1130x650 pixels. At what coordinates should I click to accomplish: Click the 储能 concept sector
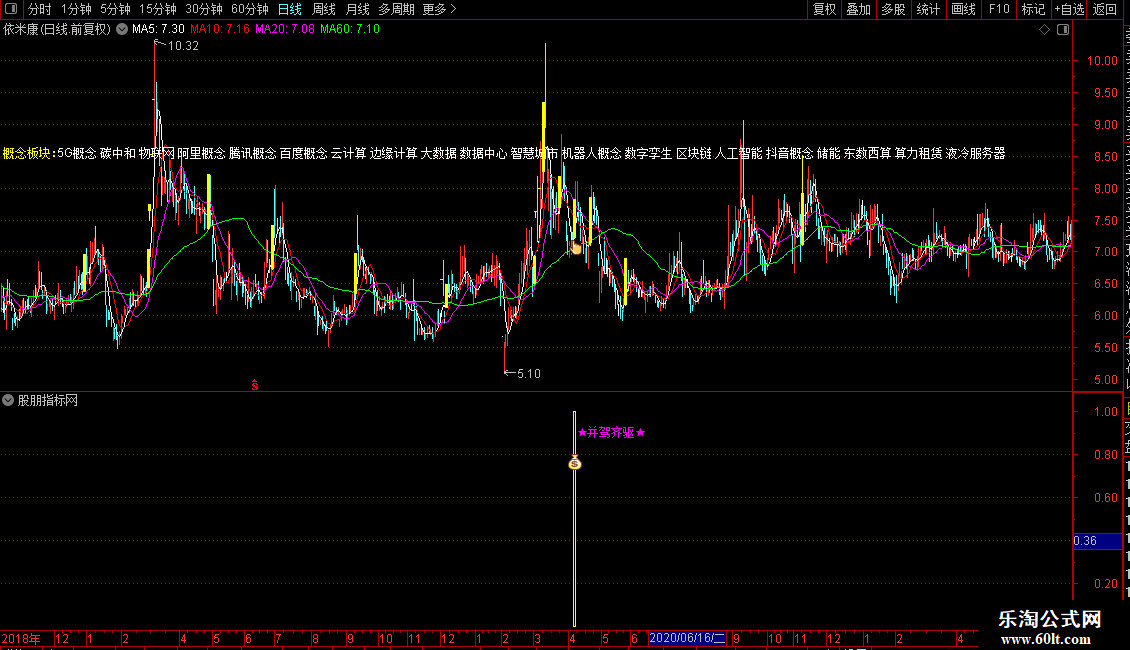(828, 153)
